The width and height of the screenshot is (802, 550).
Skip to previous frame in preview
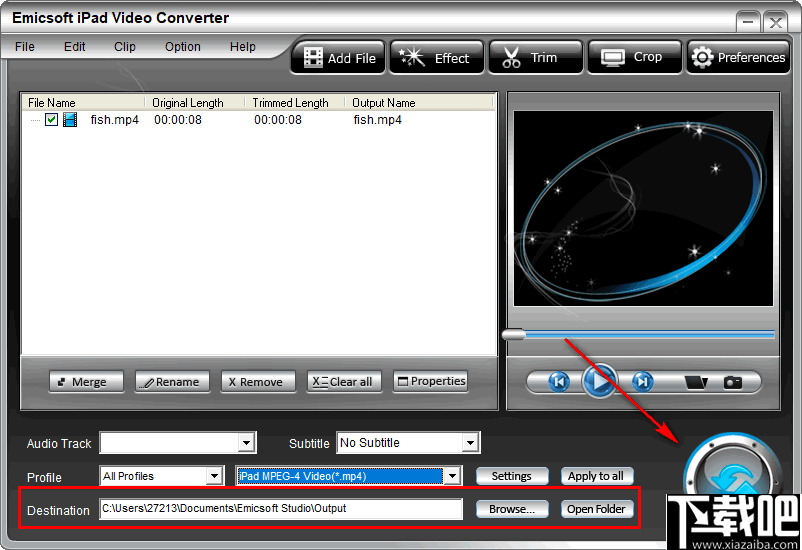[x=559, y=382]
